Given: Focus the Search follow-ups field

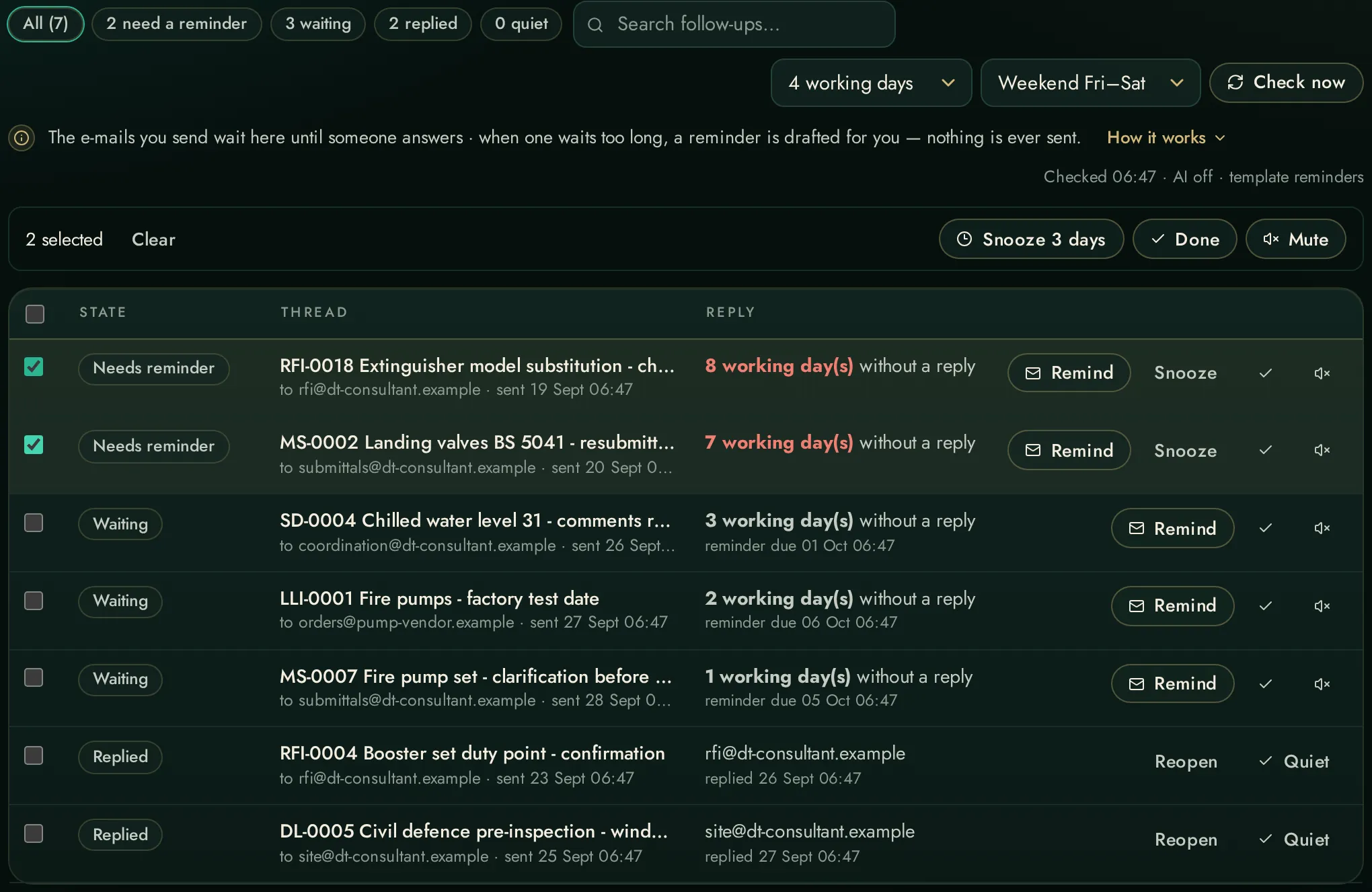Looking at the screenshot, I should point(734,24).
